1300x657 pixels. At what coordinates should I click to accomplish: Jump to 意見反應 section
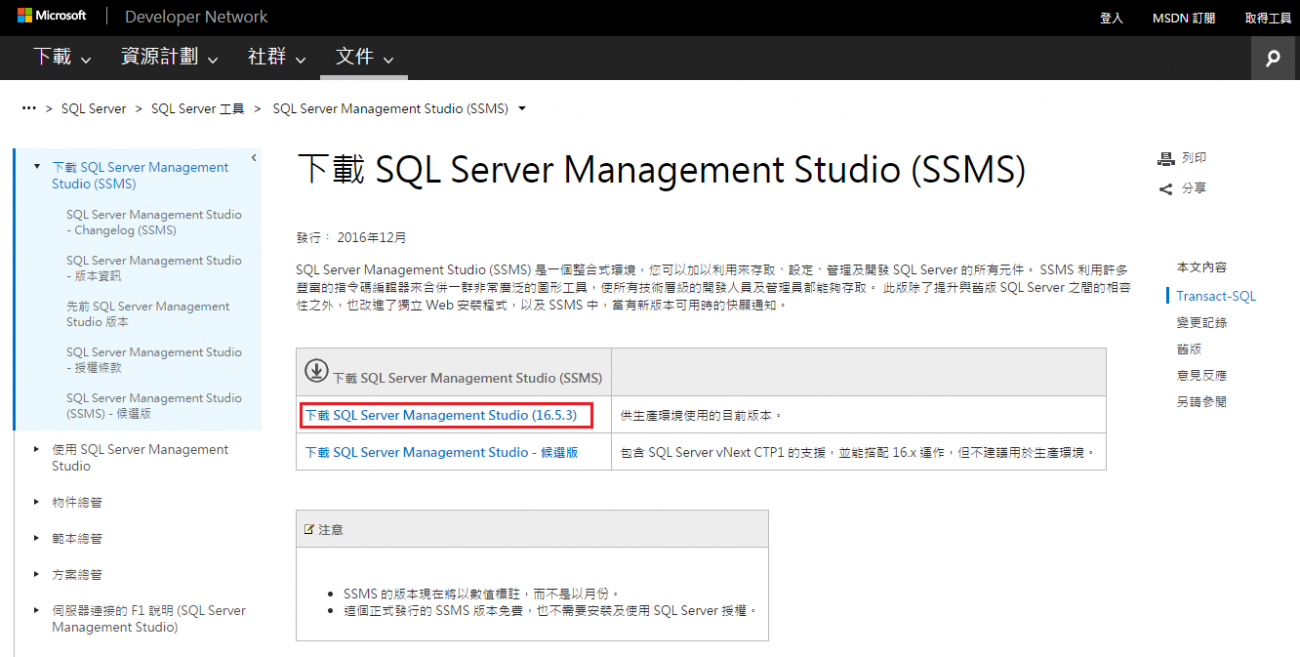1202,375
